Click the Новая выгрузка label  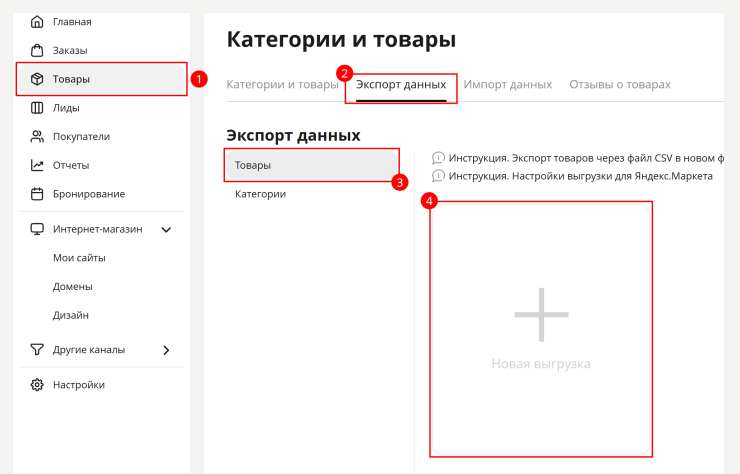click(541, 364)
